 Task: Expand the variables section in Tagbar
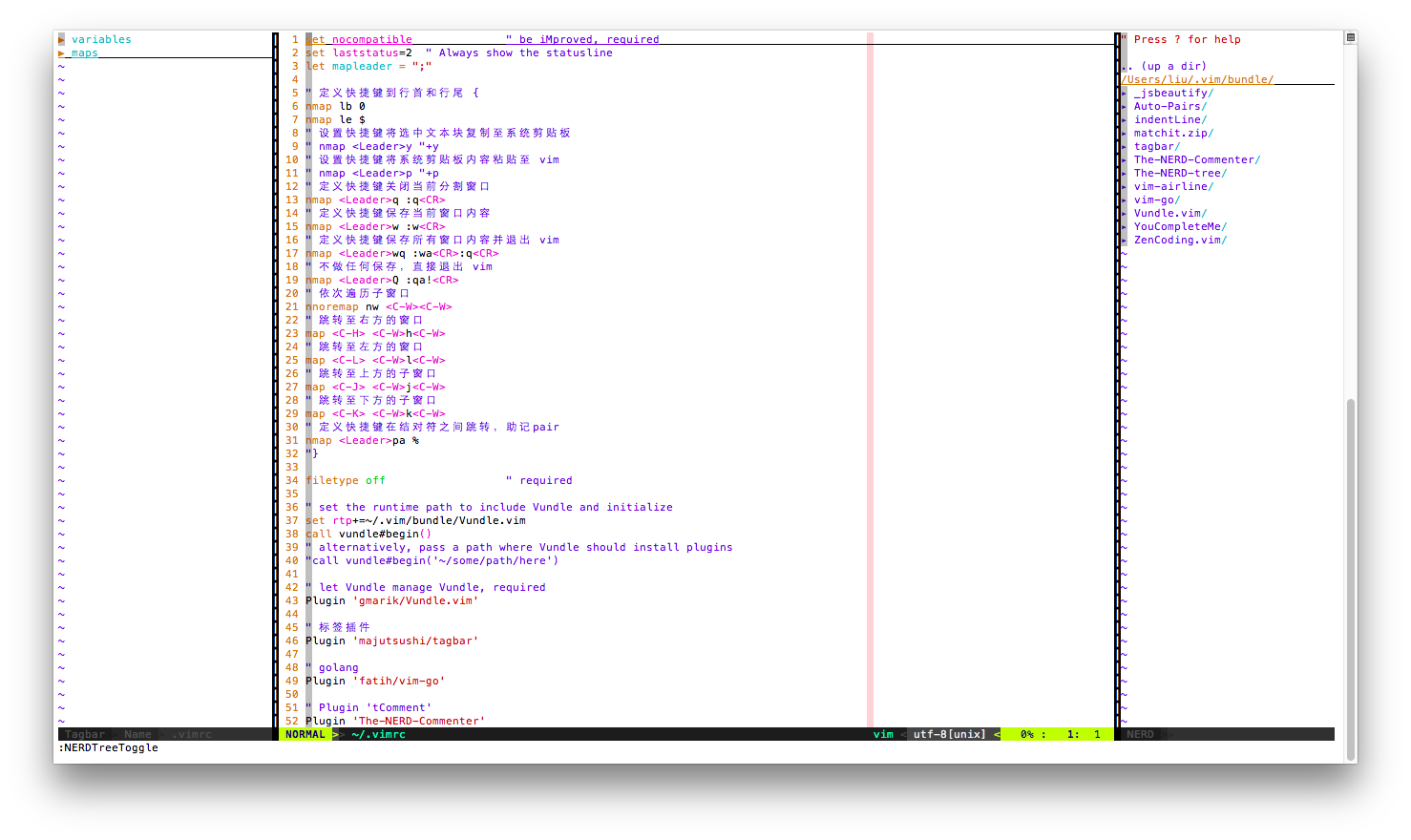tap(61, 39)
